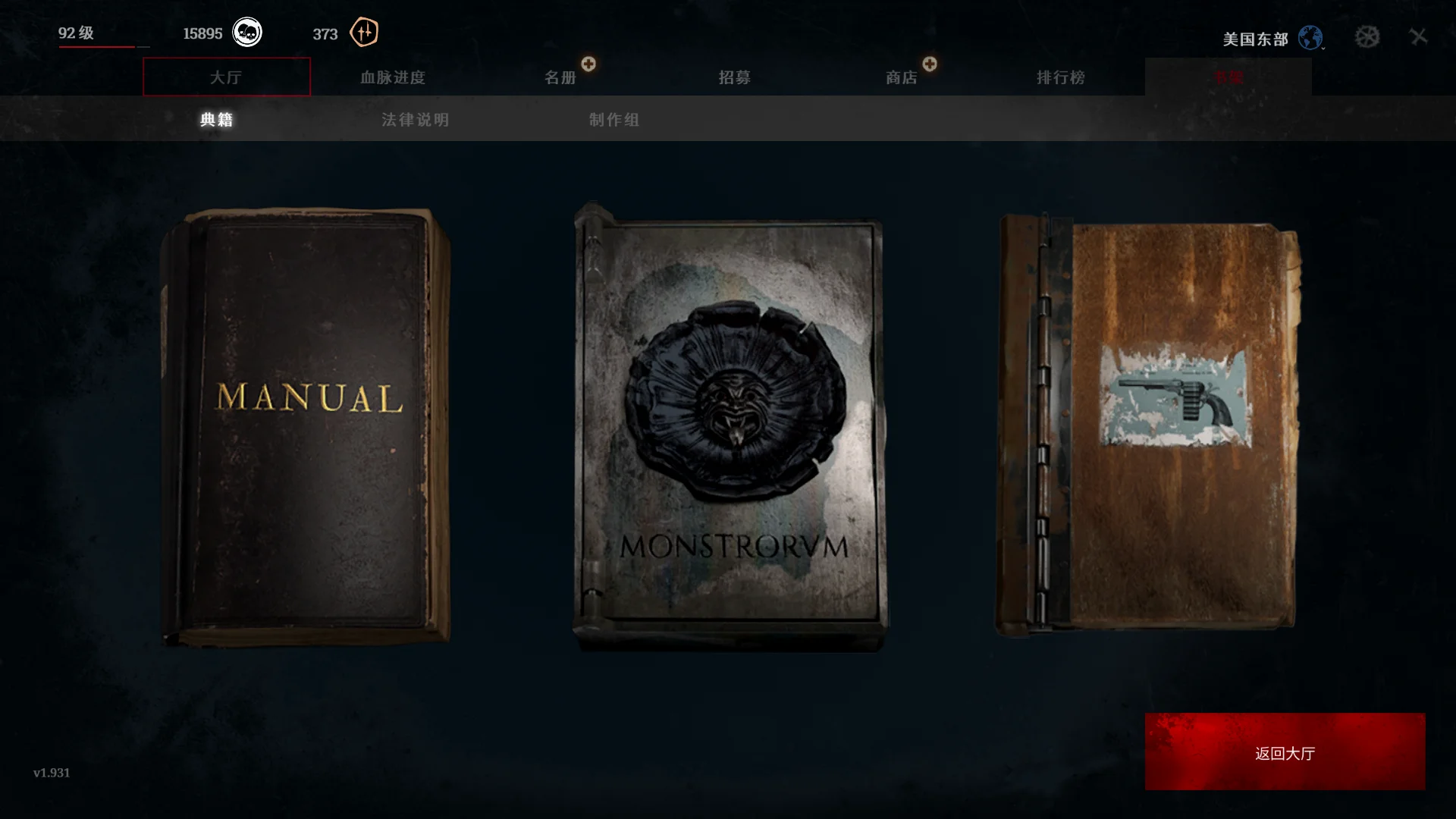Click the 返回大厅 red button
This screenshot has height=819, width=1456.
pos(1285,752)
